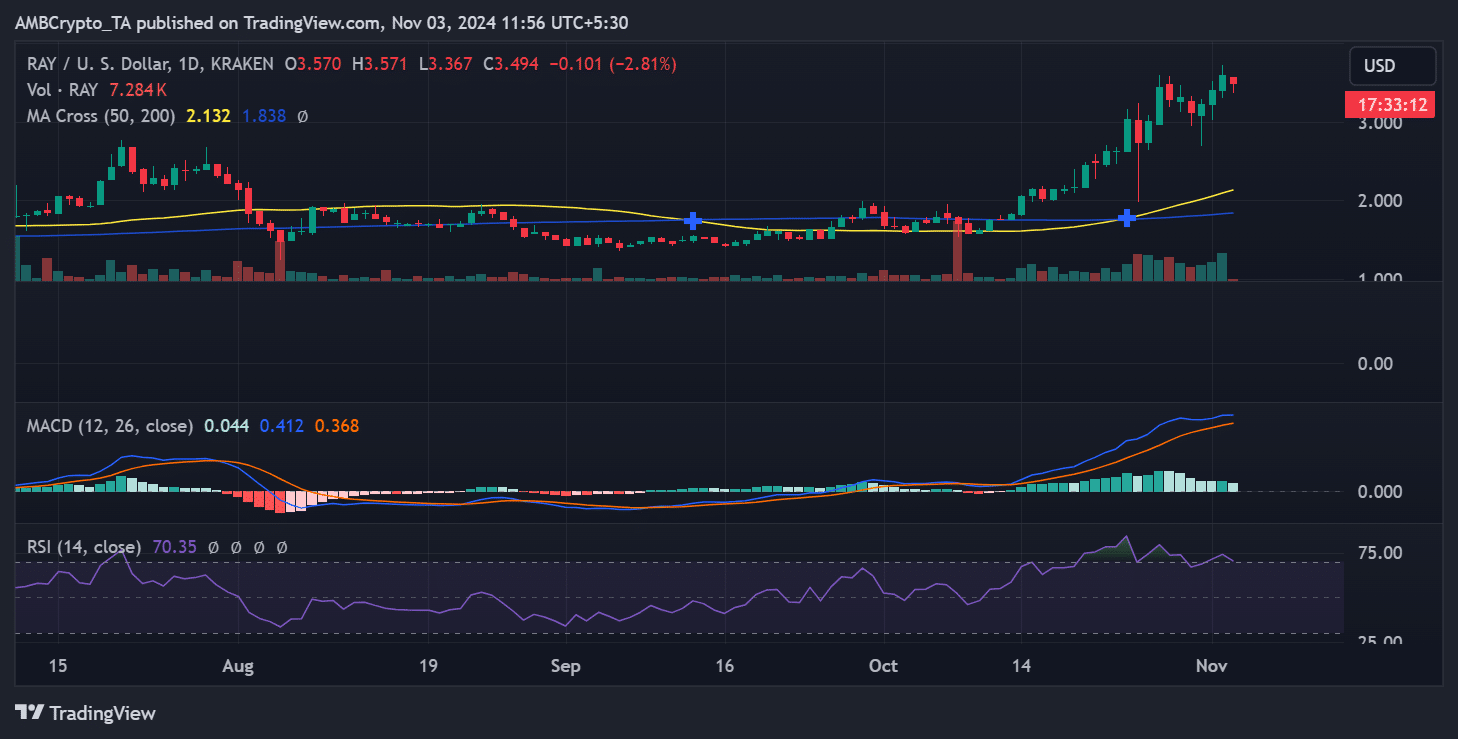The image size is (1458, 739).
Task: Open the USD currency selector
Action: [1392, 66]
